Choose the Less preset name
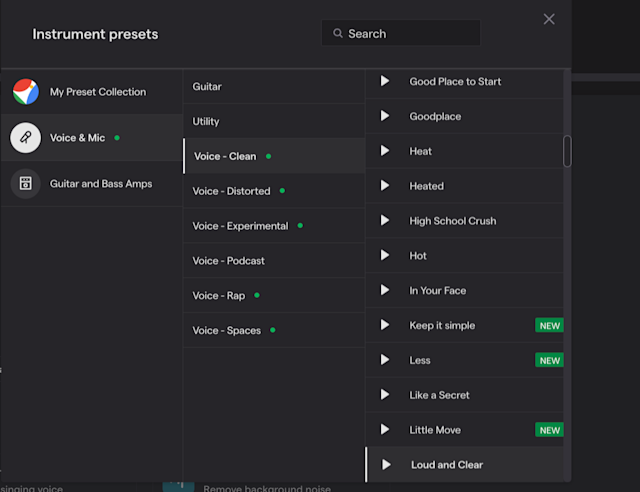Screen dimensions: 640x492 click(420, 360)
